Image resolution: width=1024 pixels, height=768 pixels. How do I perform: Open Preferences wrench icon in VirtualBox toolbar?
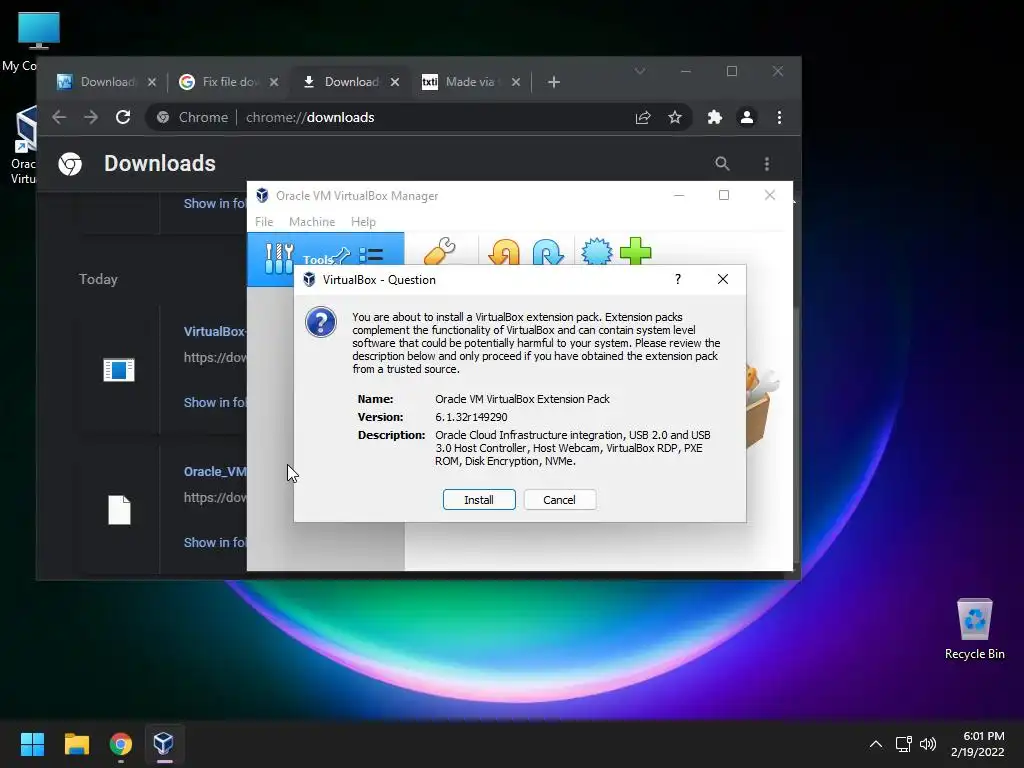tap(440, 252)
